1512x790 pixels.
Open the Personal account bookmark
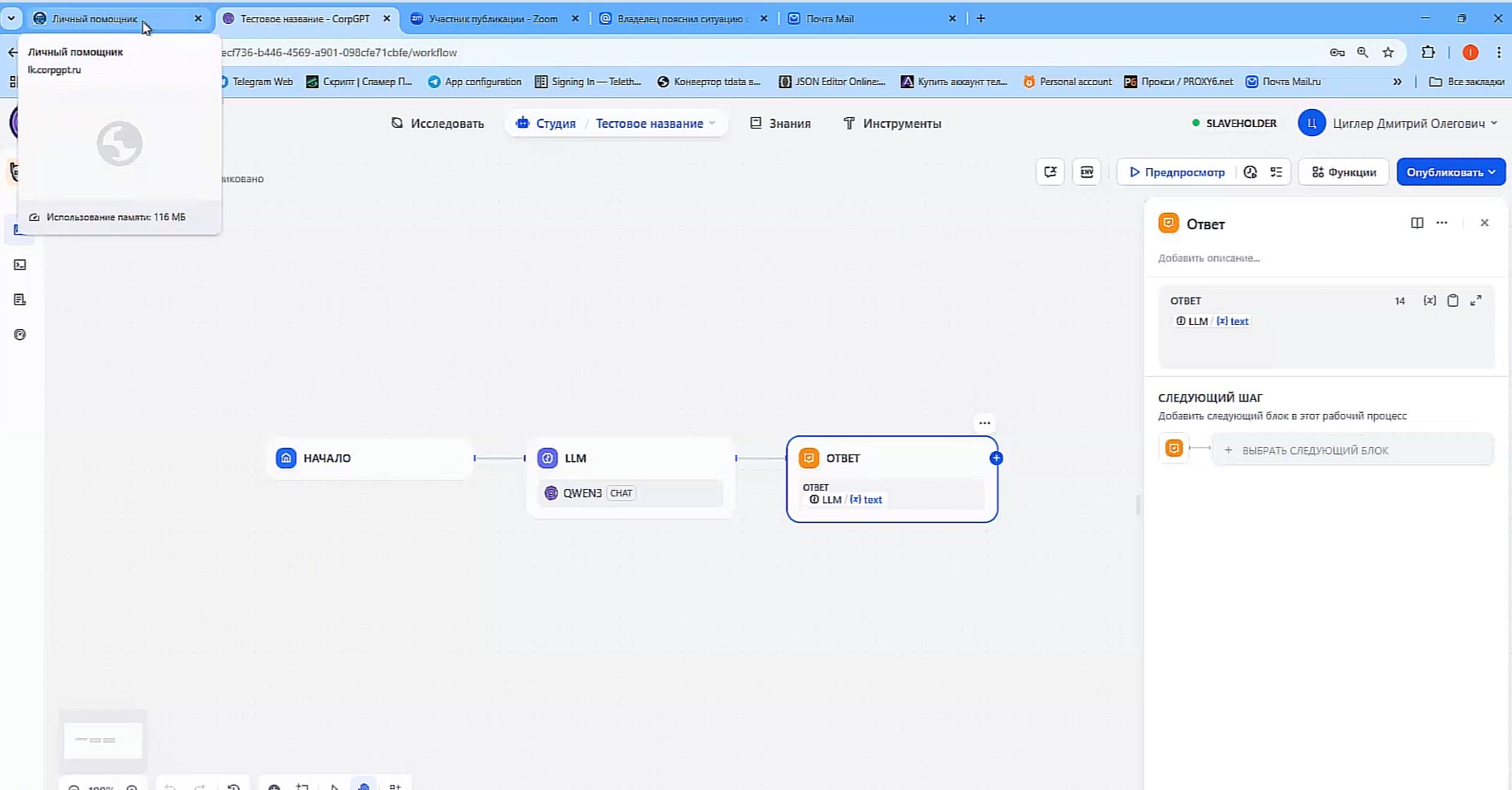tap(1068, 82)
